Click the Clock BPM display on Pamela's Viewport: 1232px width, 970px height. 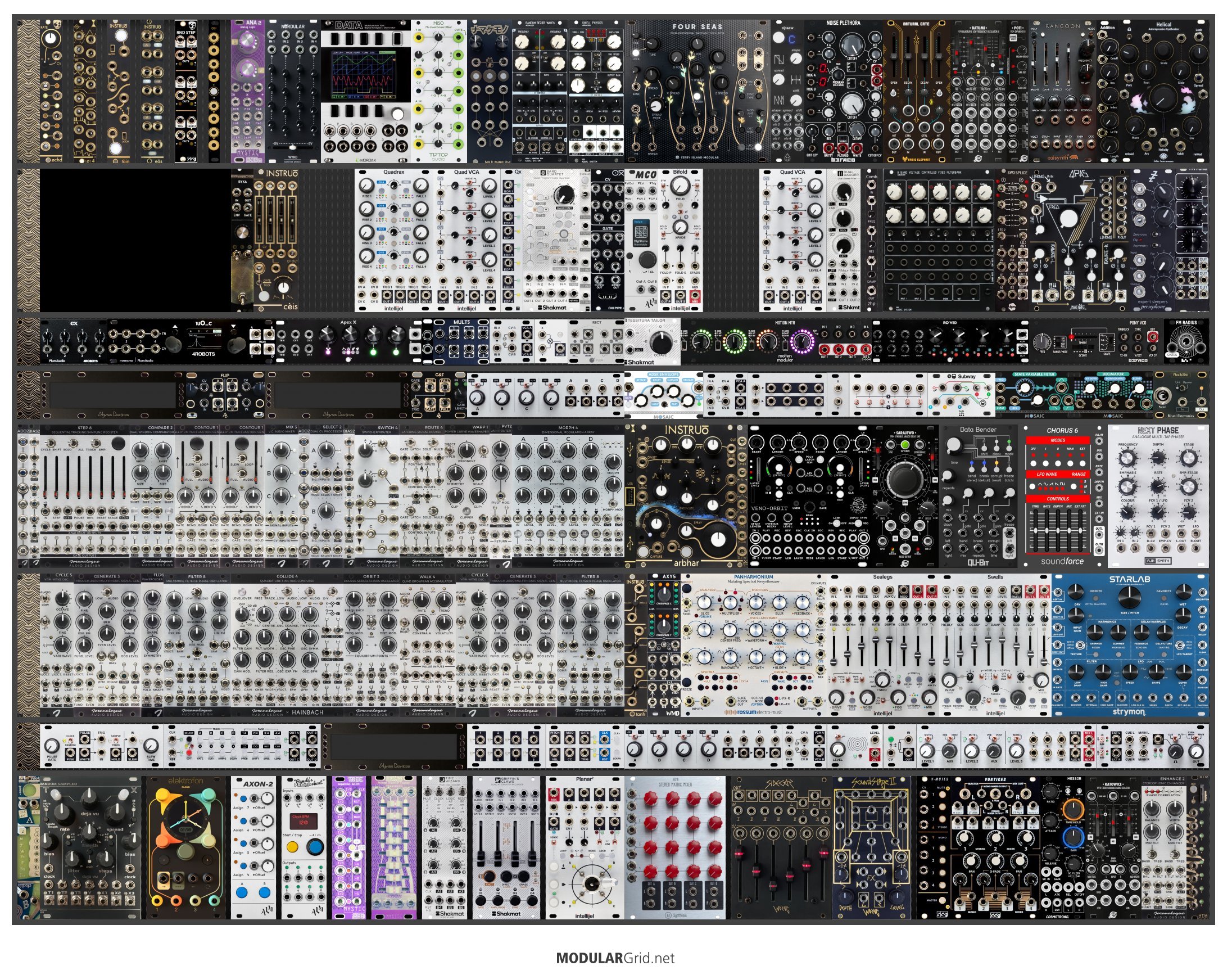pos(304,823)
